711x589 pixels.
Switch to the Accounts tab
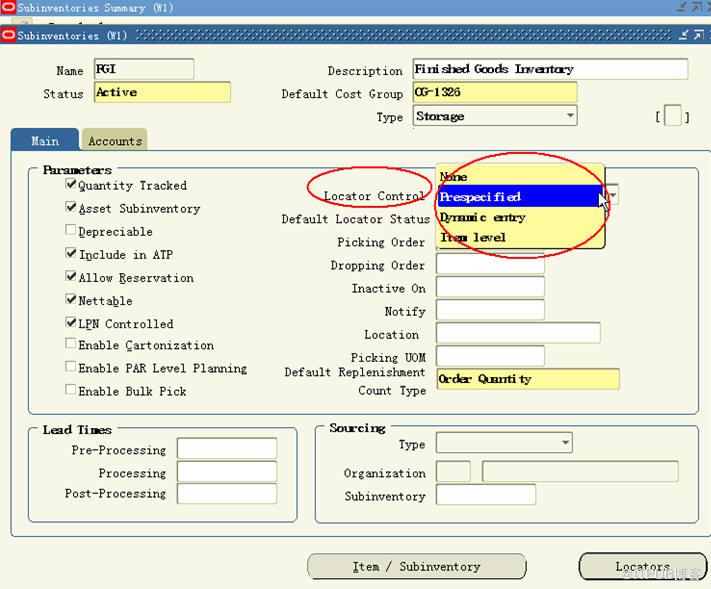click(x=115, y=141)
